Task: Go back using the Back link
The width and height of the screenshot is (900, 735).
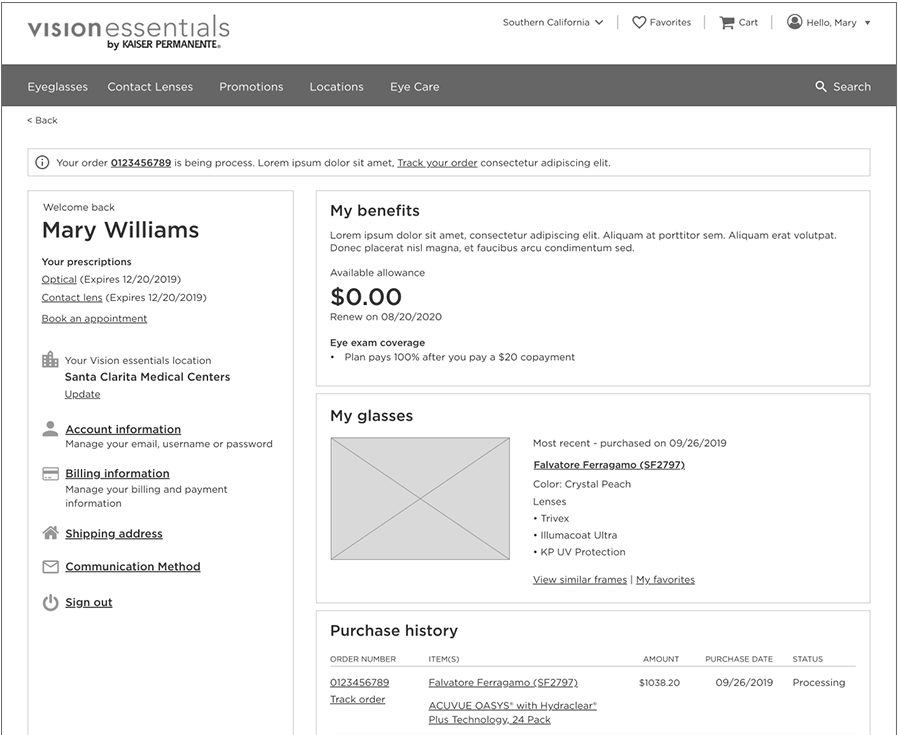Action: (x=42, y=121)
